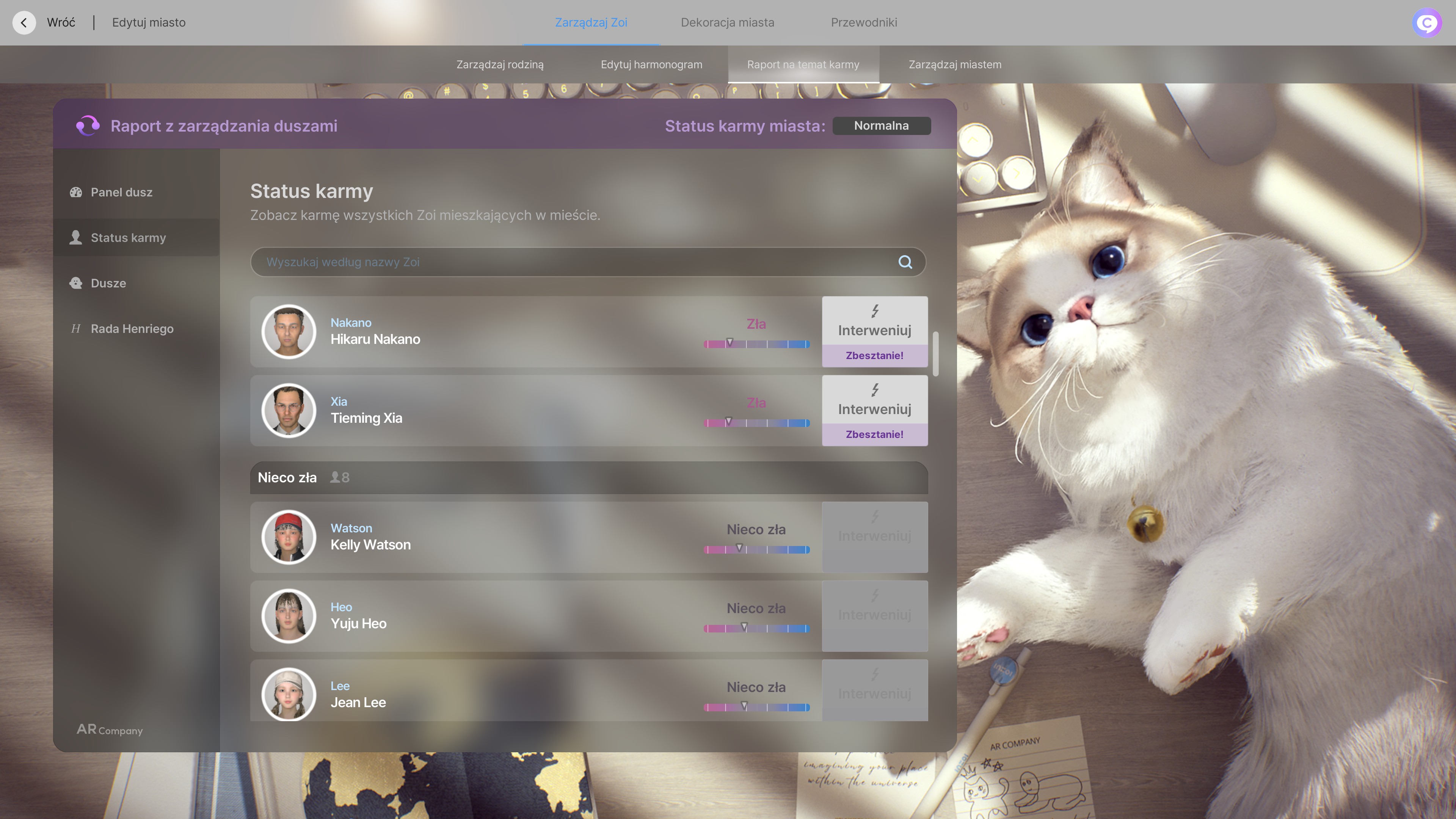Click the back arrow icon beside Wróć
This screenshot has width=1456, height=819.
(x=24, y=23)
